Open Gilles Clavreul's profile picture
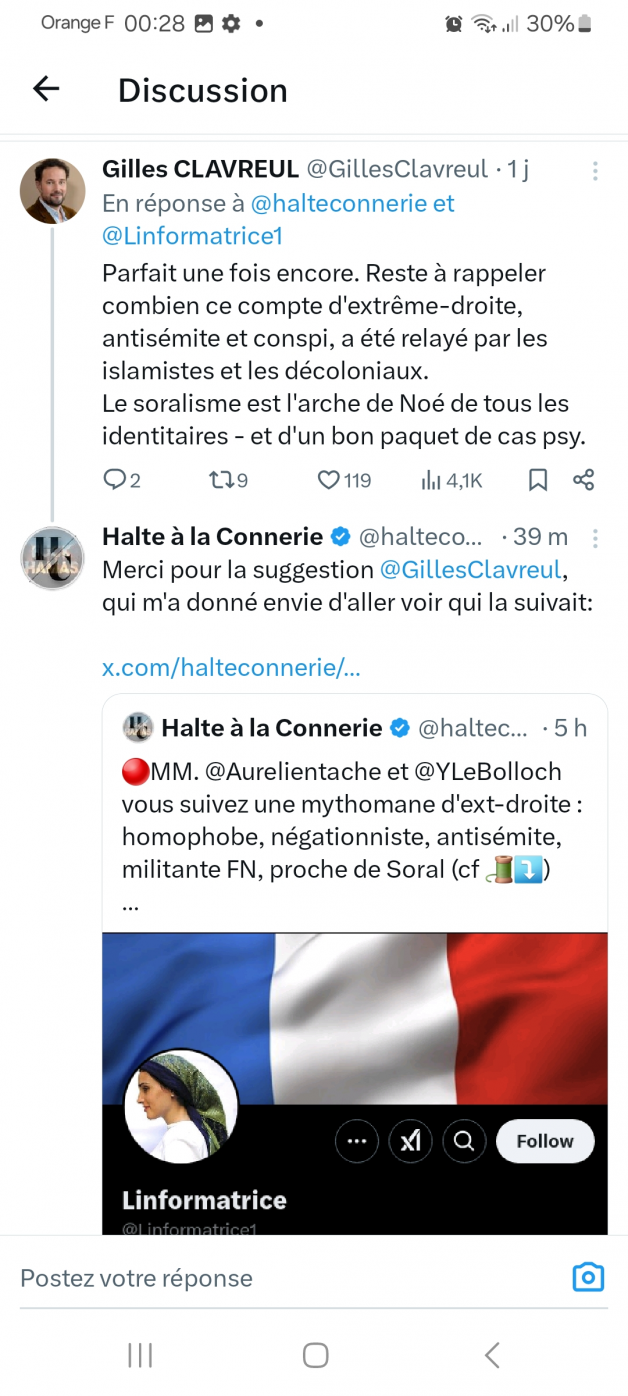The height and width of the screenshot is (1396, 628). pyautogui.click(x=53, y=191)
